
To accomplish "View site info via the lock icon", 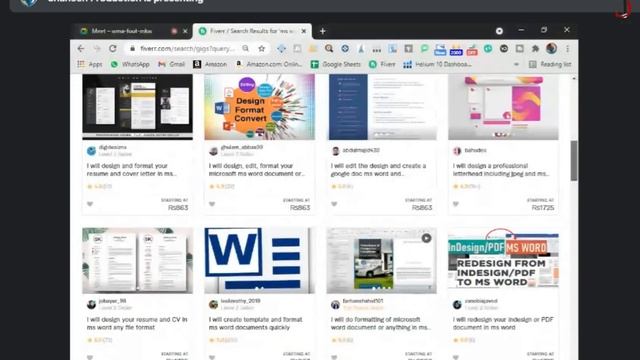I will pyautogui.click(x=132, y=49).
